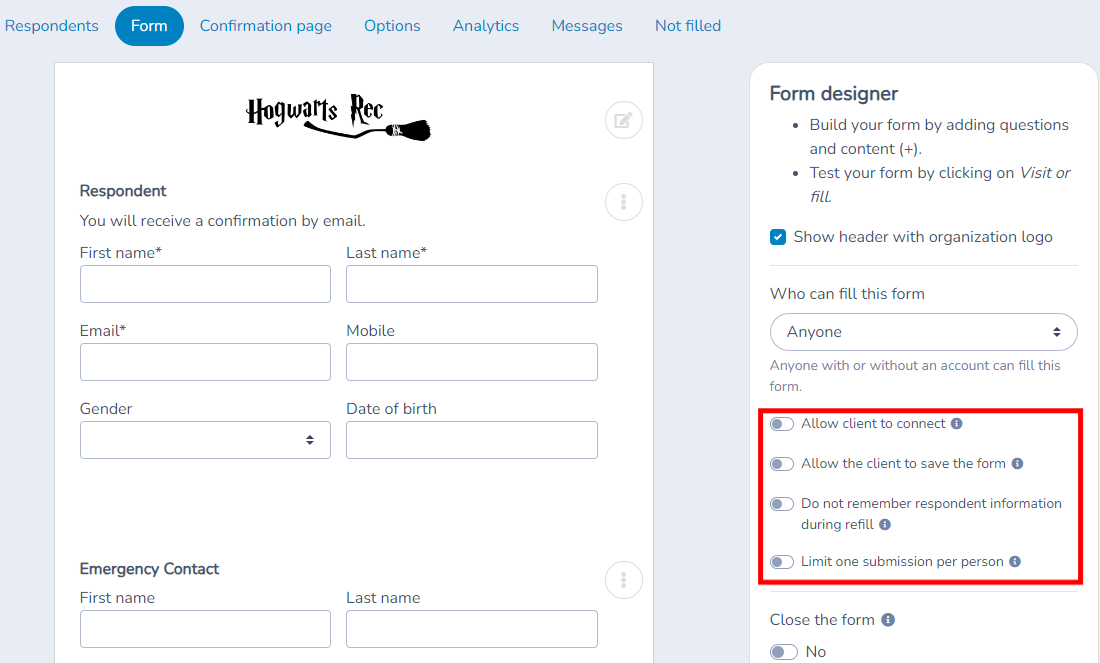Click info icon next to Allow client to connect
This screenshot has height=663, width=1100.
[x=957, y=424]
